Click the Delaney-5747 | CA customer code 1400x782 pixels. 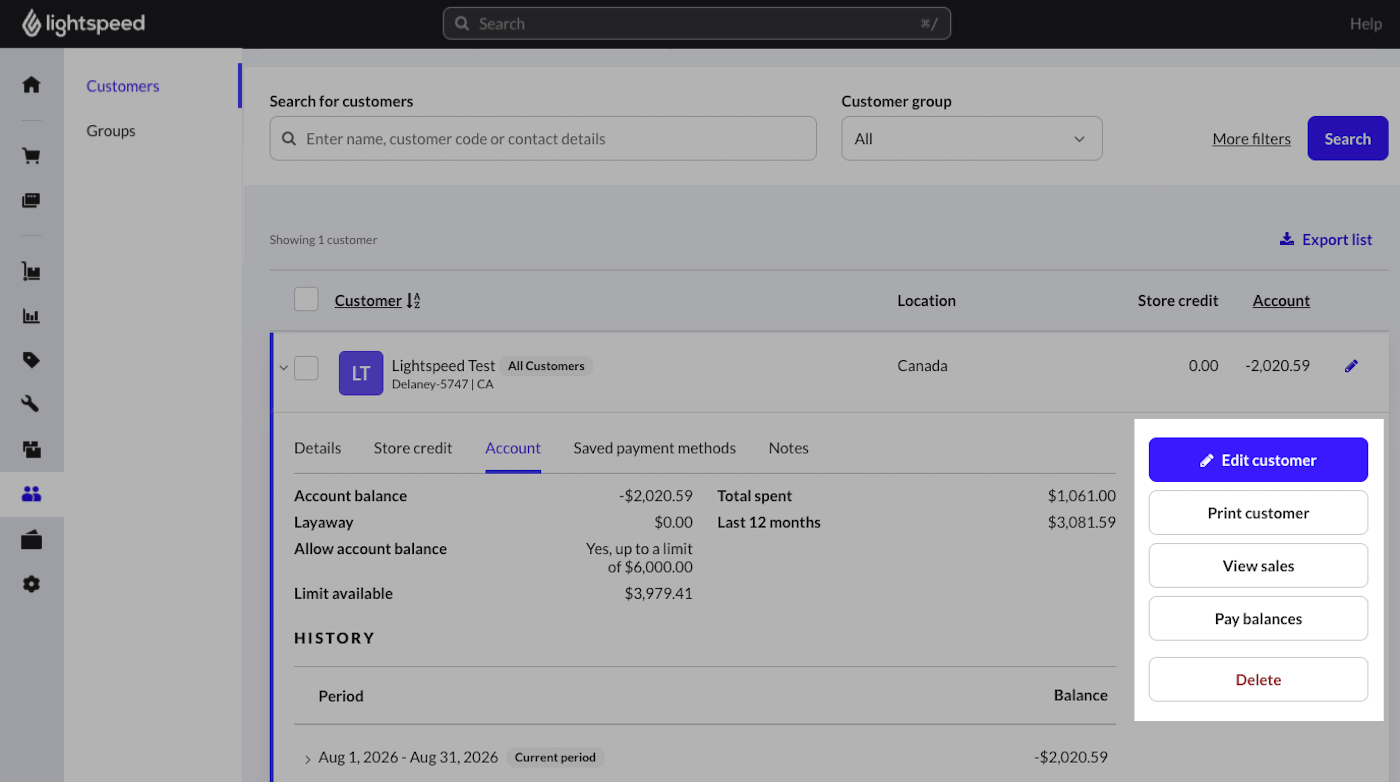442,384
